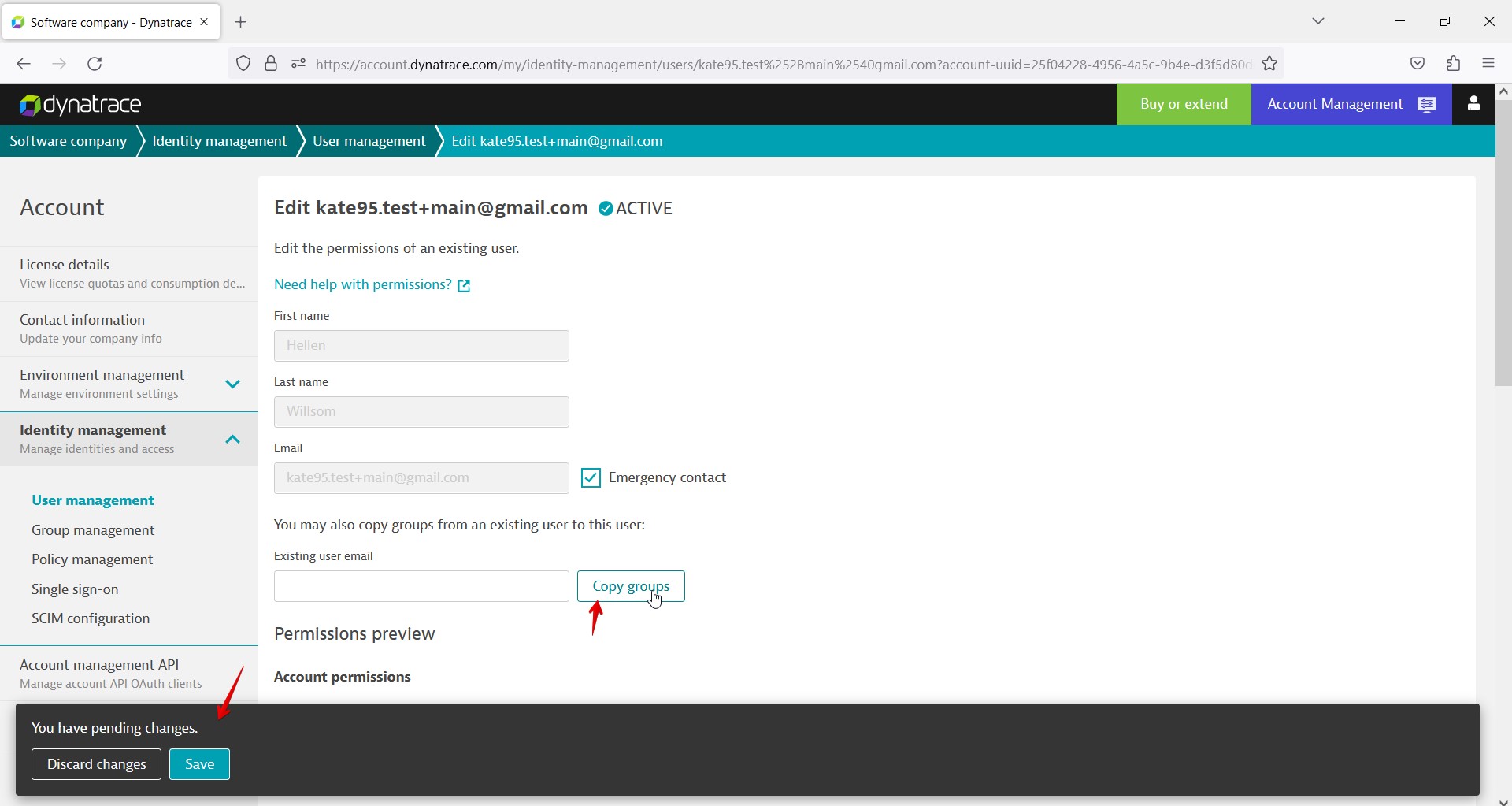The width and height of the screenshot is (1512, 806).
Task: Open the browser extensions puzzle icon
Action: tap(1454, 64)
